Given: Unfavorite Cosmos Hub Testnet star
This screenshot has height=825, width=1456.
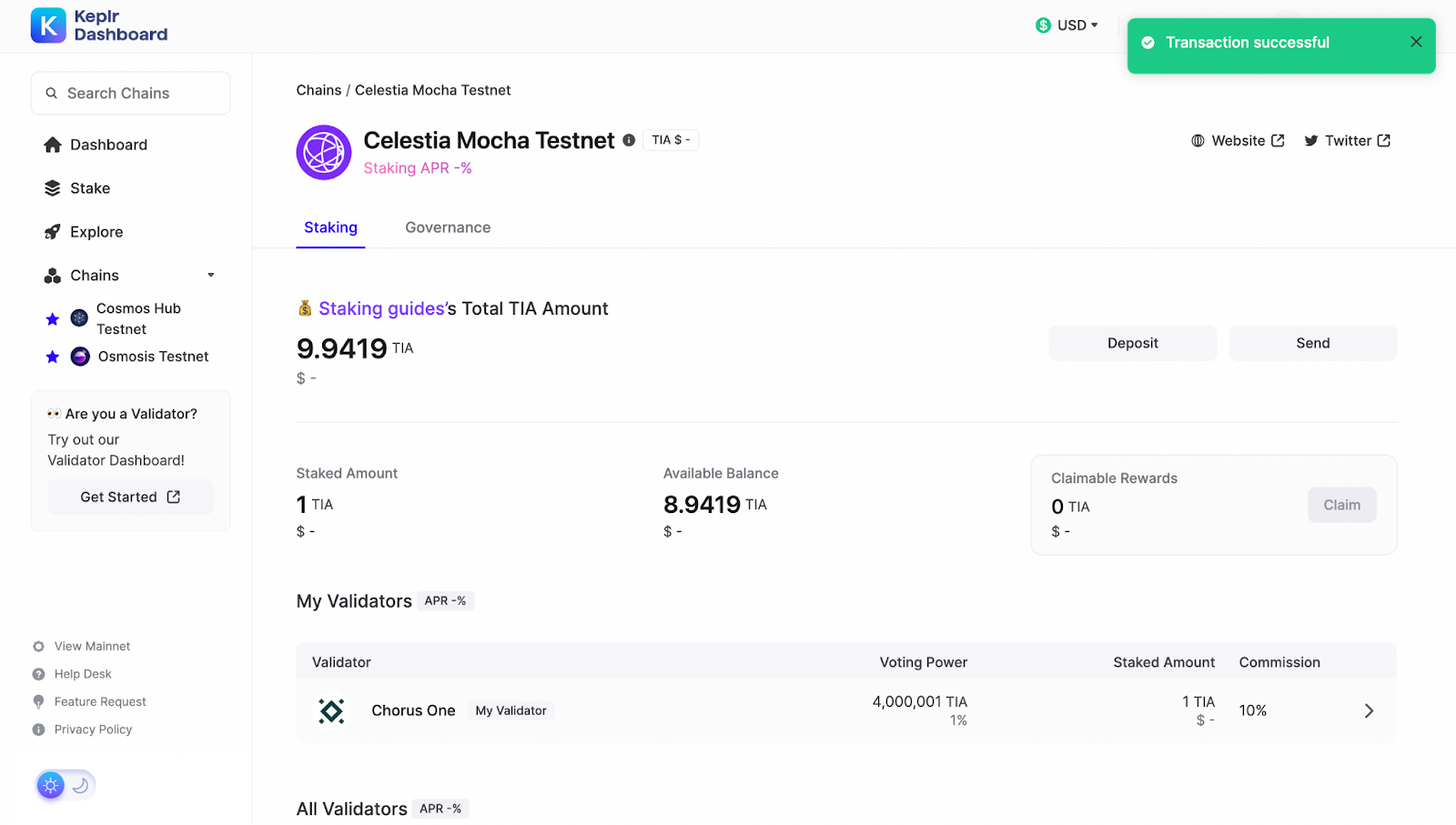Looking at the screenshot, I should point(53,319).
